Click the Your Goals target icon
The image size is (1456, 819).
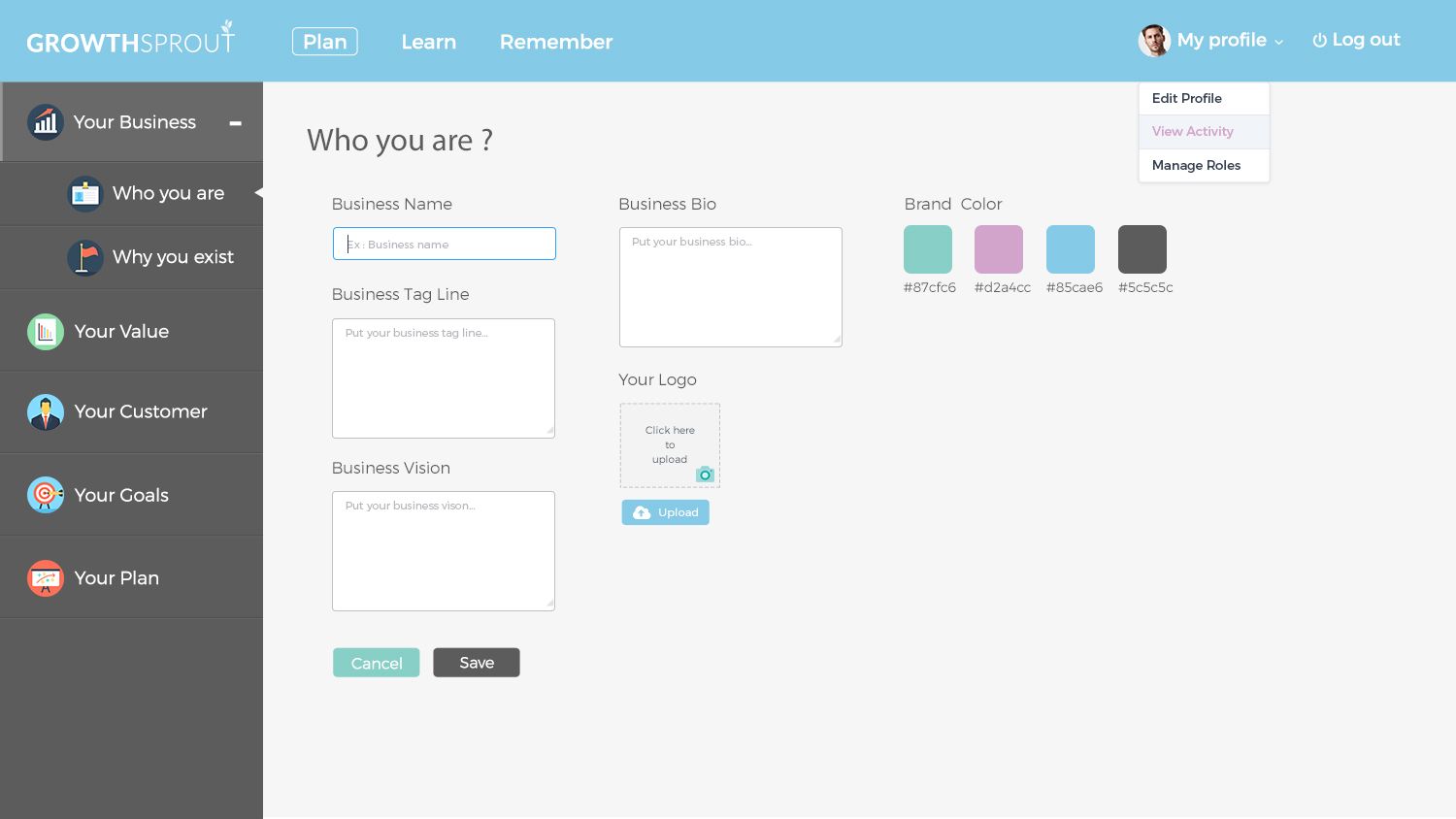pyautogui.click(x=46, y=495)
